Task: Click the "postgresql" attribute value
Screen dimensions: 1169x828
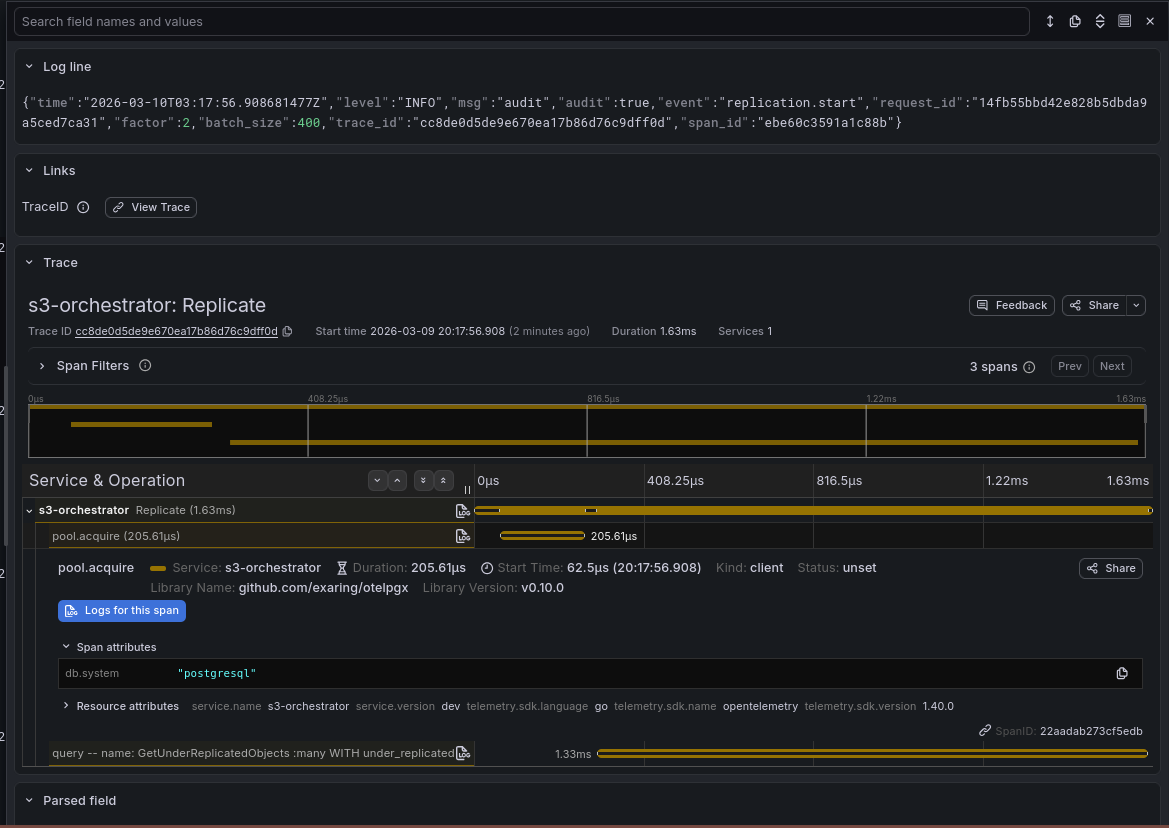Action: pyautogui.click(x=217, y=674)
